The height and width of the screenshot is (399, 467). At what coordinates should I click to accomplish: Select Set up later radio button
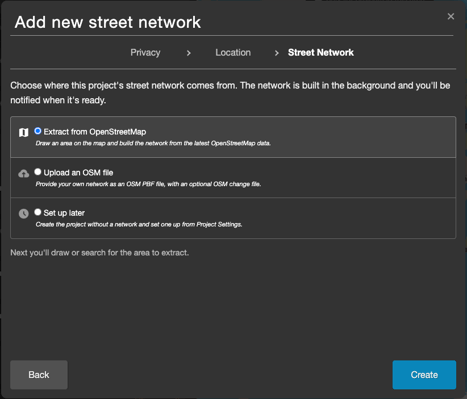coord(38,212)
